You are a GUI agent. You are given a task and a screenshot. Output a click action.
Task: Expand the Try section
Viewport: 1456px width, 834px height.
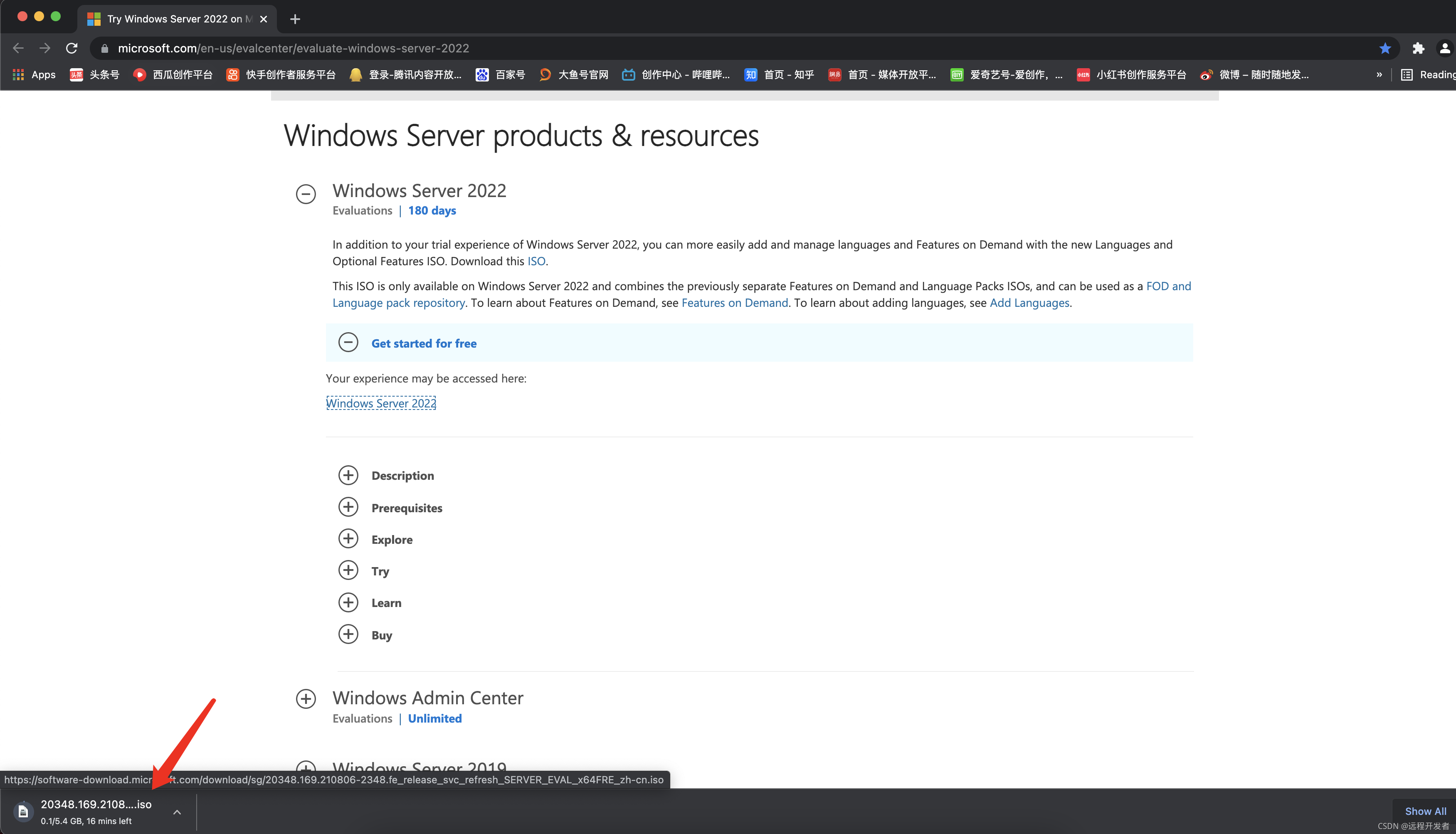click(x=348, y=570)
